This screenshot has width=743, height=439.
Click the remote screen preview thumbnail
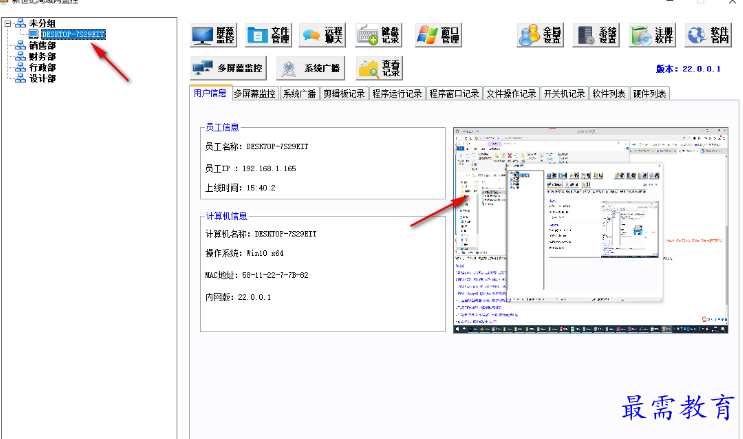coord(590,230)
